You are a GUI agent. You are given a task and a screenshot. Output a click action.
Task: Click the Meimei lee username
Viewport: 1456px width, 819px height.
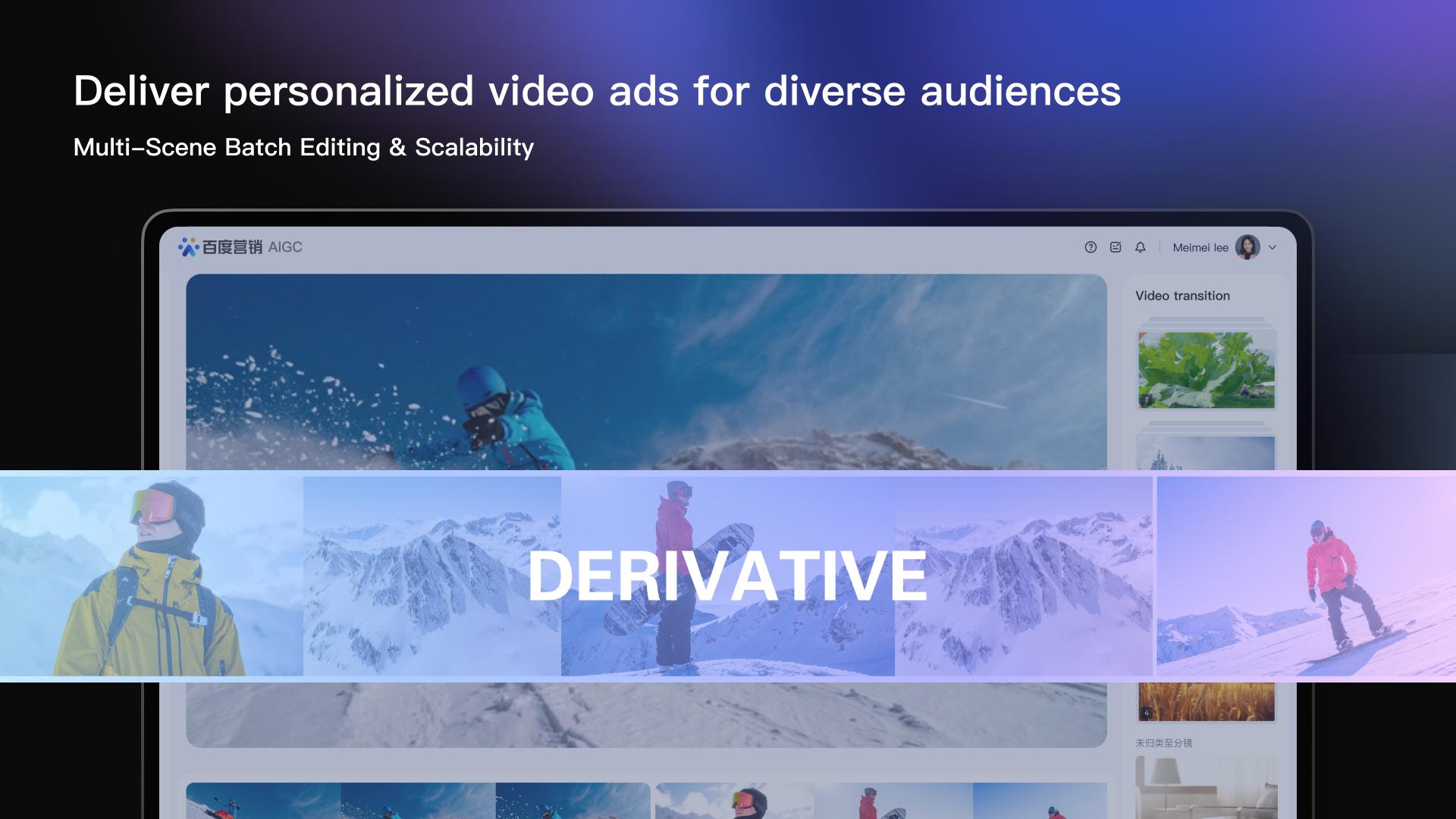pyautogui.click(x=1200, y=248)
